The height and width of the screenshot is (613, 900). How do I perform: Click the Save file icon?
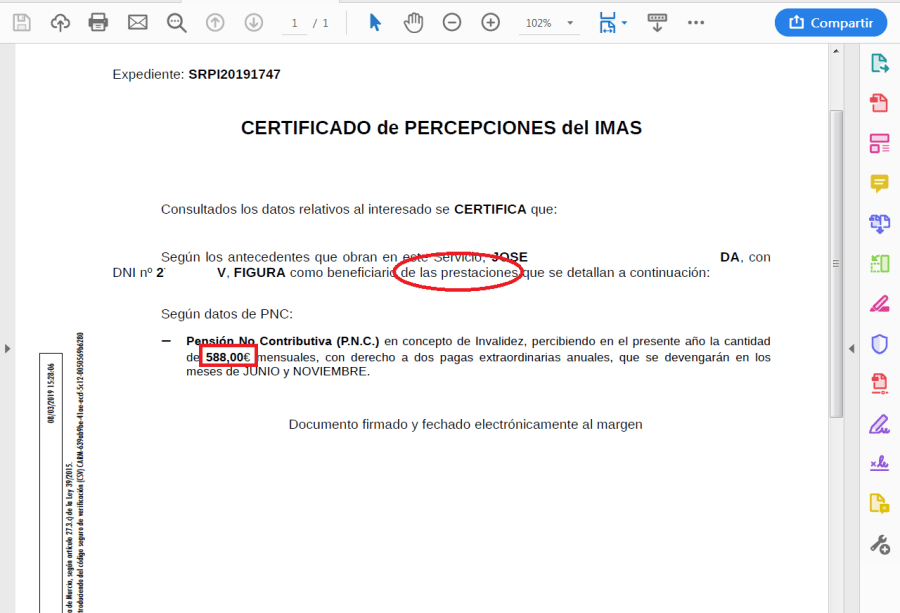tap(22, 22)
